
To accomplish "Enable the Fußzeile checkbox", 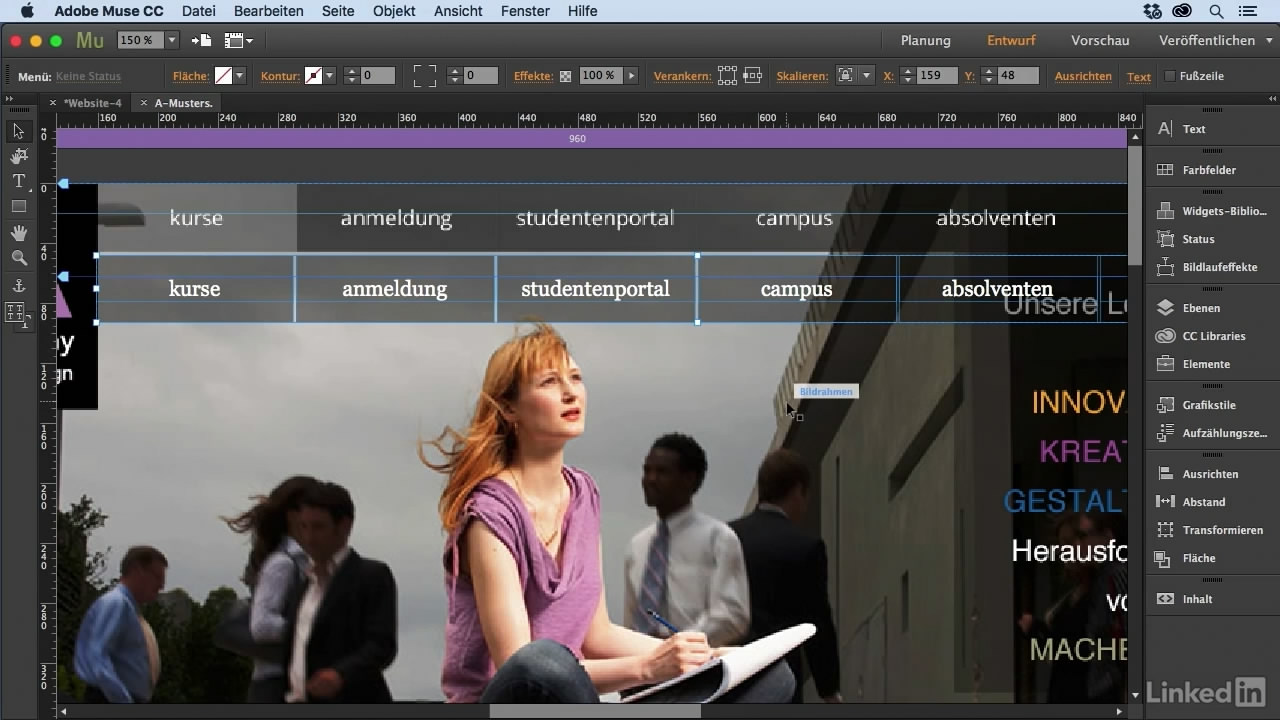I will (1170, 76).
